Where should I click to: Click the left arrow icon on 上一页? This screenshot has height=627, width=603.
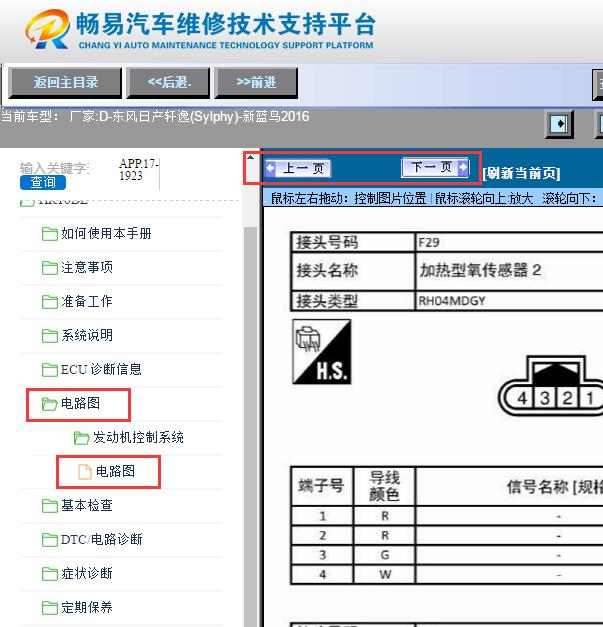270,168
